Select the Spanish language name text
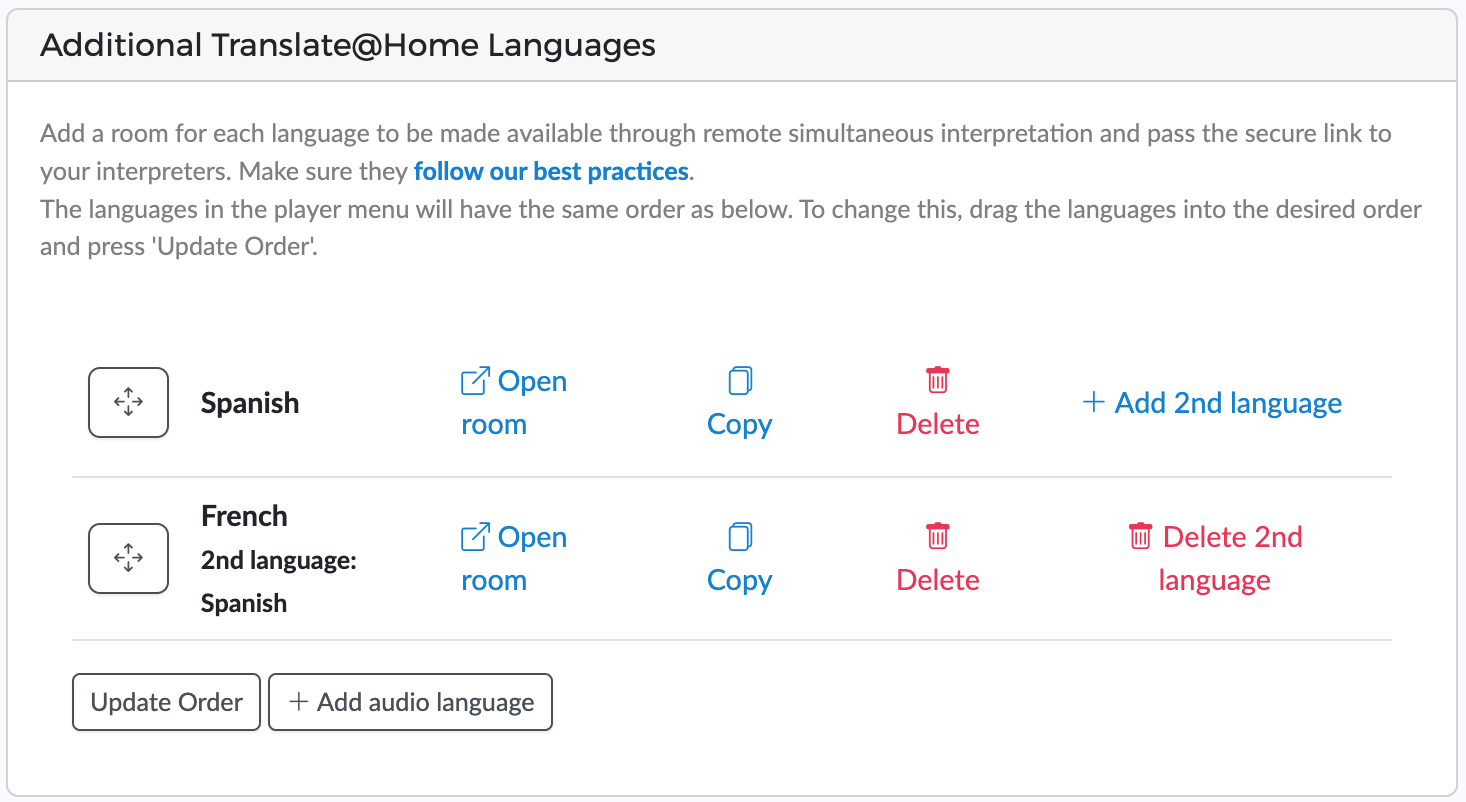The image size is (1466, 802). click(250, 403)
